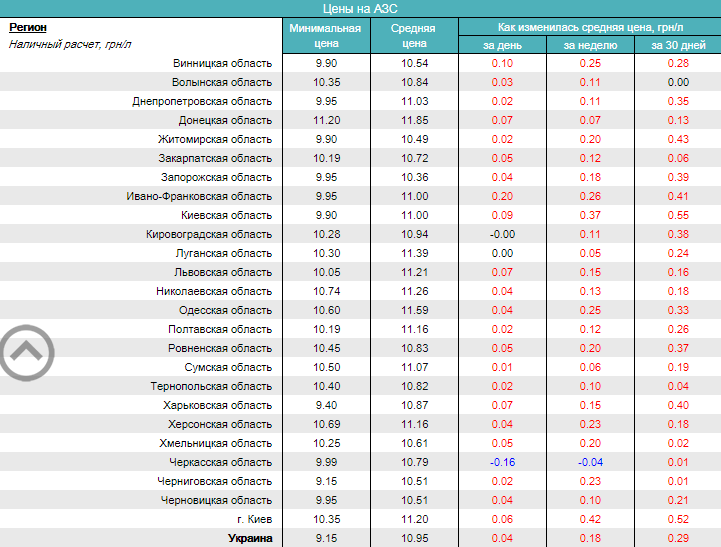The height and width of the screenshot is (547, 721).
Task: Select the 'Украина' total row label
Action: [x=249, y=538]
